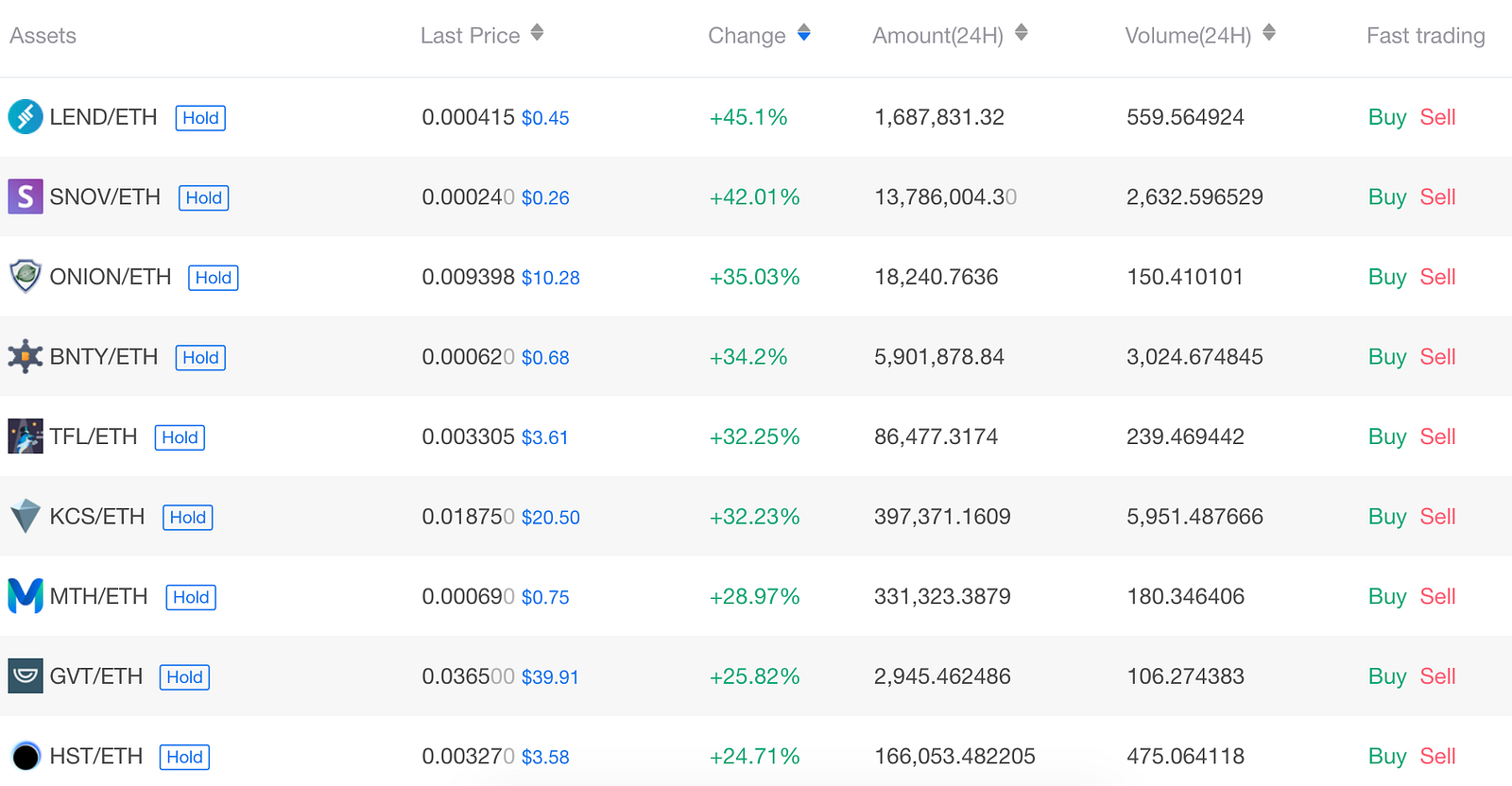The height and width of the screenshot is (786, 1512).
Task: Click the TFL coin thumbnail icon
Action: point(26,436)
